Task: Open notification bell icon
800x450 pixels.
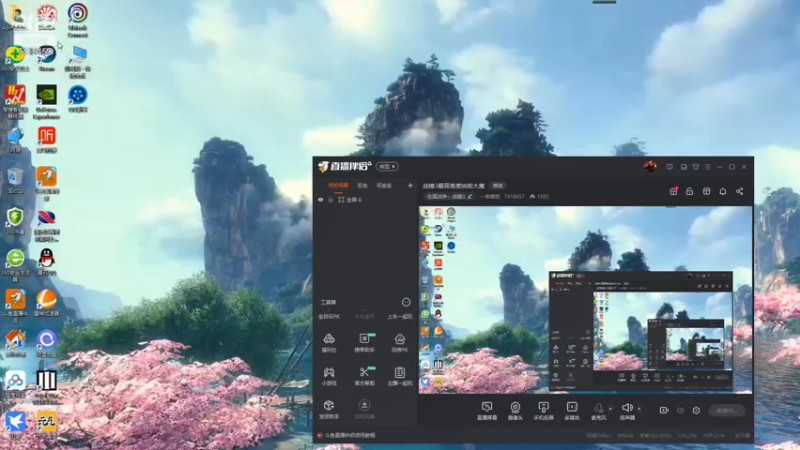Action: pos(723,191)
